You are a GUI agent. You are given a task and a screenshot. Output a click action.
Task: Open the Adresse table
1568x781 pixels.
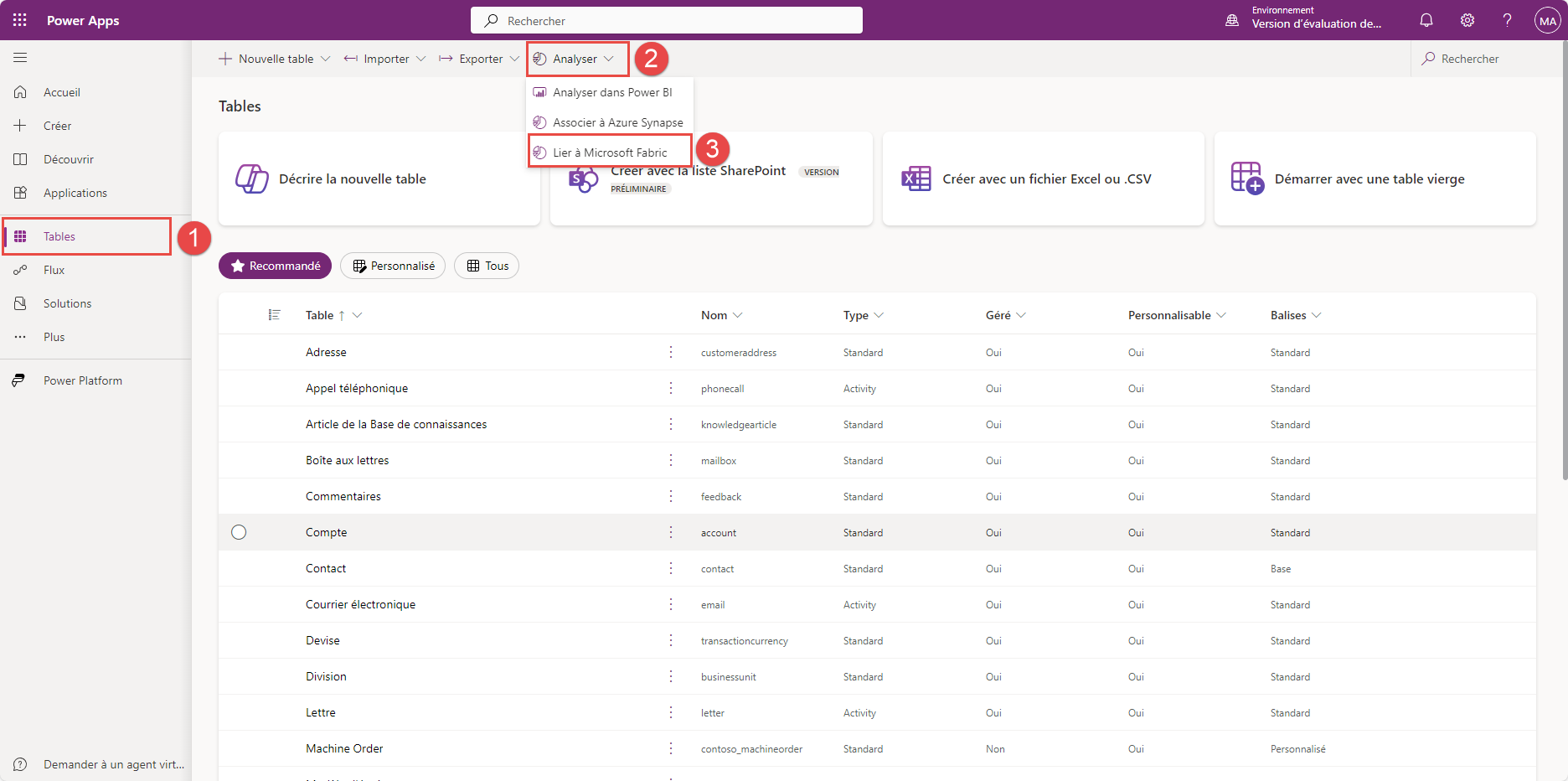[326, 352]
